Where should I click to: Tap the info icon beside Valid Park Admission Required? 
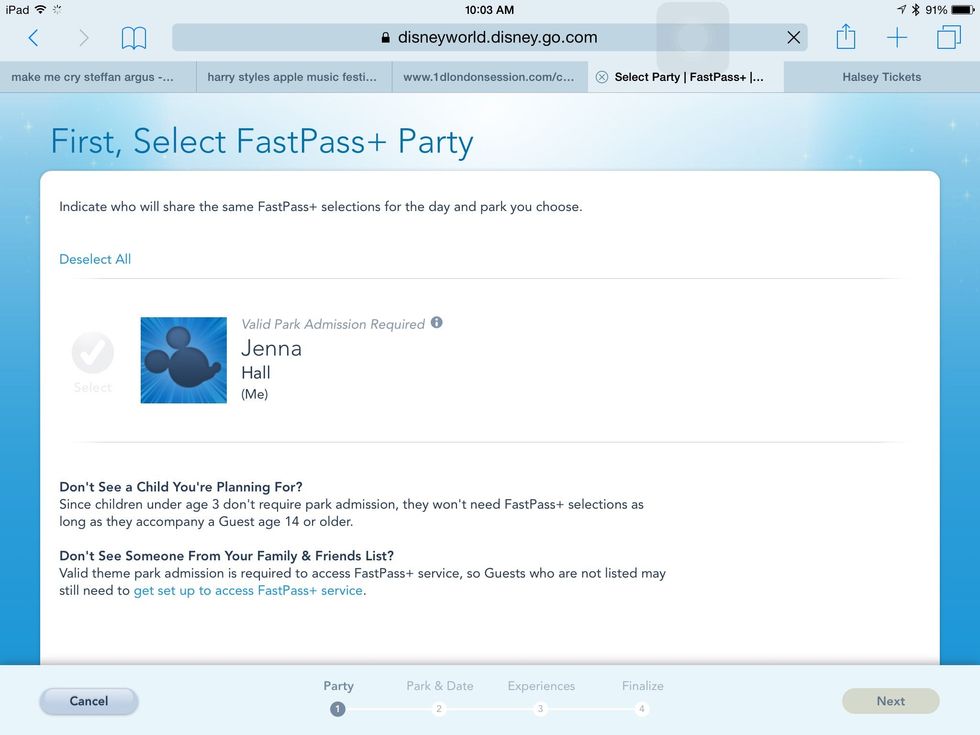click(437, 322)
